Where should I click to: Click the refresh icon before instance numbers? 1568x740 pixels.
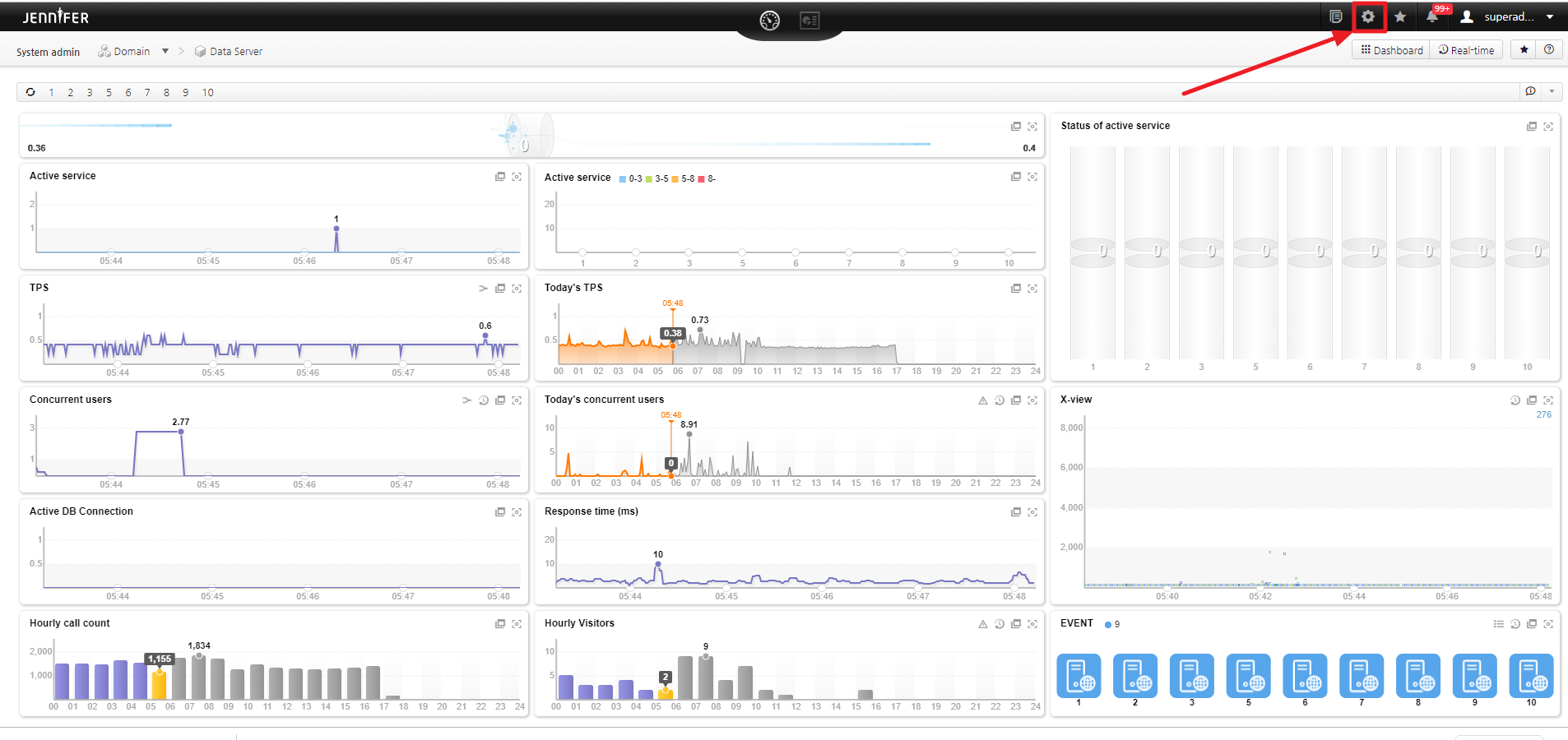30,92
